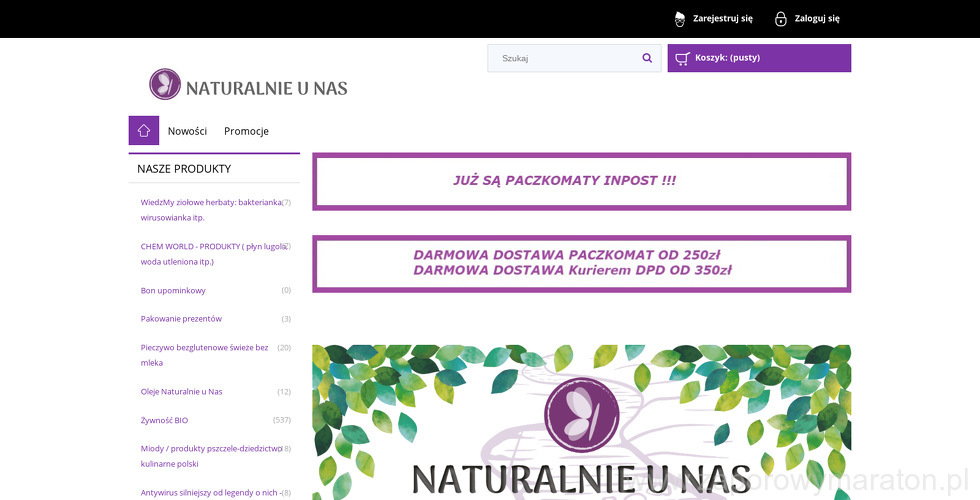Click the JUŻ SĄ PACZKOMATY INPOST banner
Image resolution: width=980 pixels, height=500 pixels.
pyautogui.click(x=581, y=181)
